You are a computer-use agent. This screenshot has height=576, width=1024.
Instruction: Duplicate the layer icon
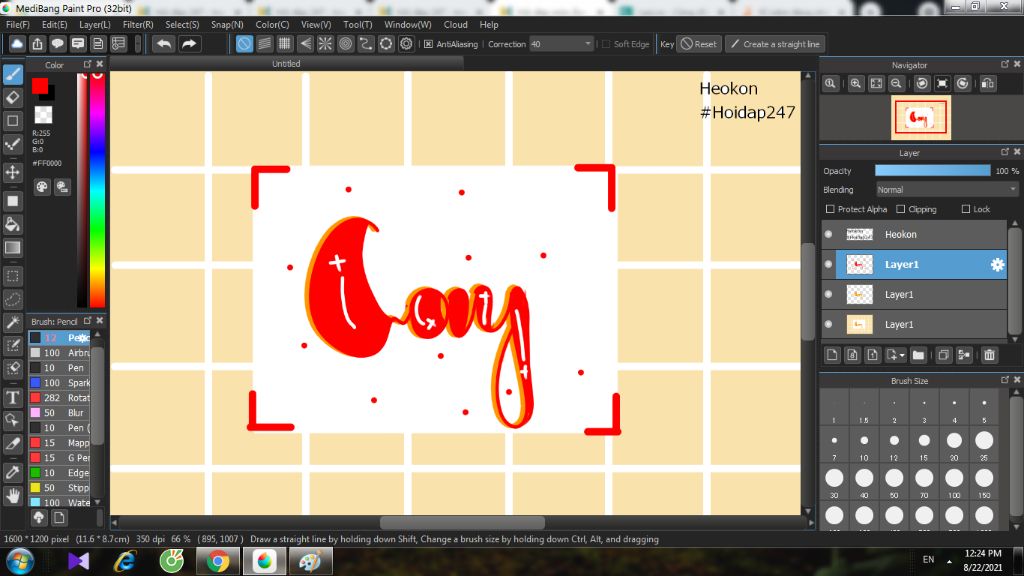click(x=943, y=355)
